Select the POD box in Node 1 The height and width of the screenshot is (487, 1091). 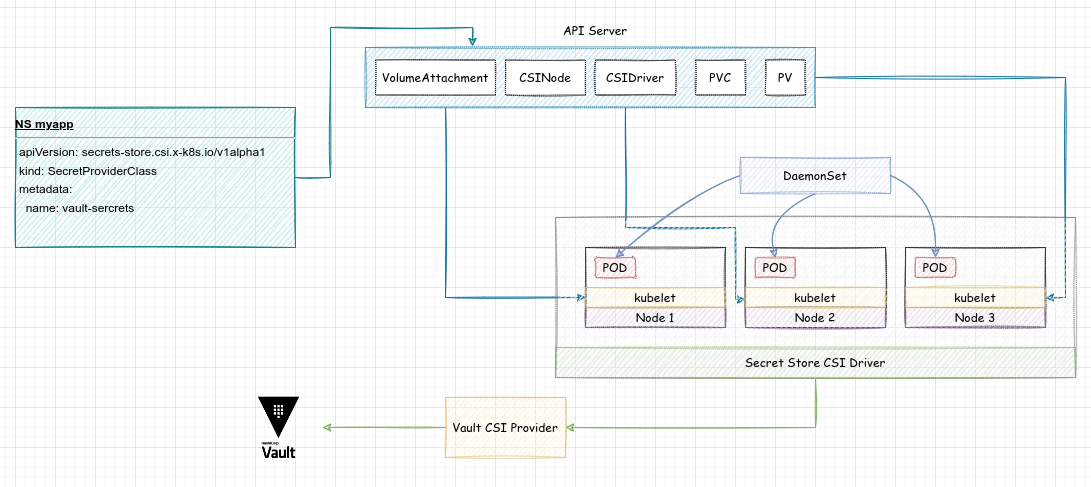(616, 268)
